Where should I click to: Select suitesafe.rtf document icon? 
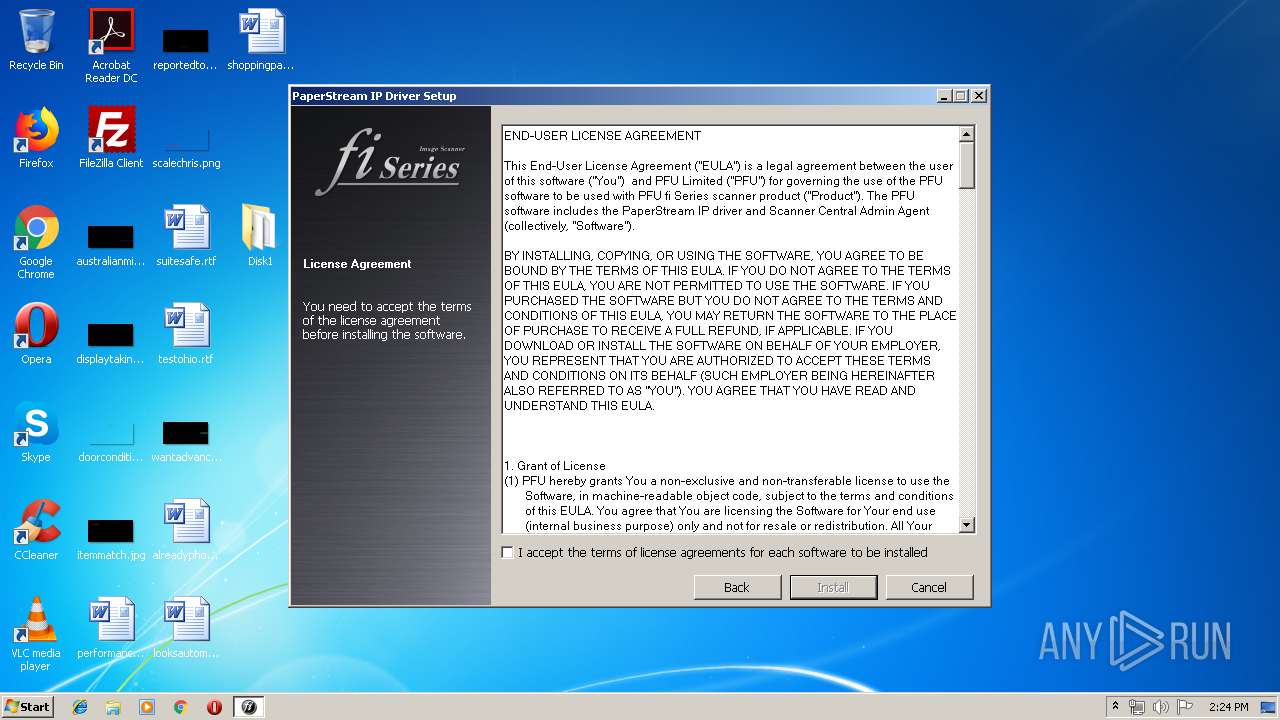click(186, 236)
